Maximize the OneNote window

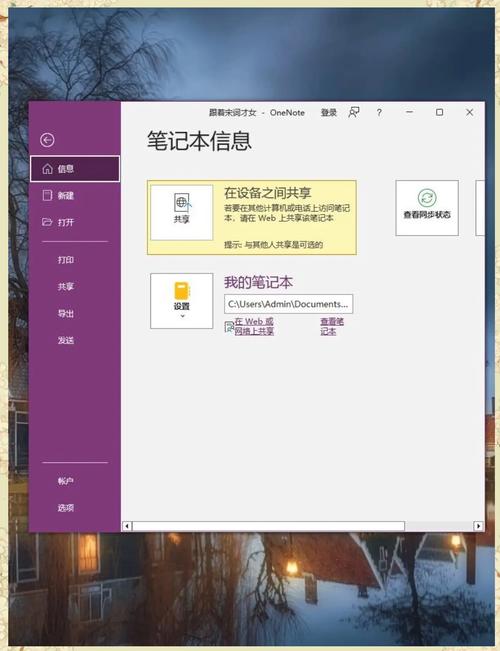[x=439, y=112]
